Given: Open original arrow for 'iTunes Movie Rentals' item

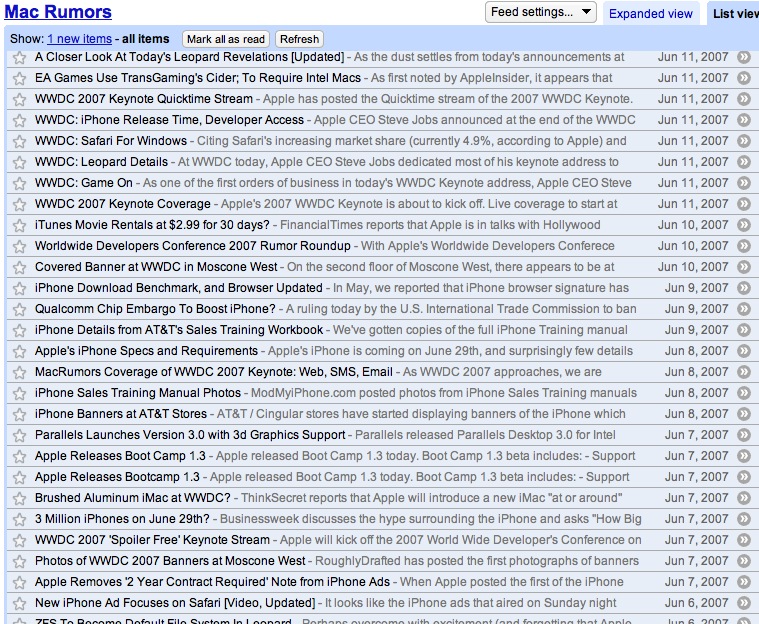Looking at the screenshot, I should (x=744, y=225).
